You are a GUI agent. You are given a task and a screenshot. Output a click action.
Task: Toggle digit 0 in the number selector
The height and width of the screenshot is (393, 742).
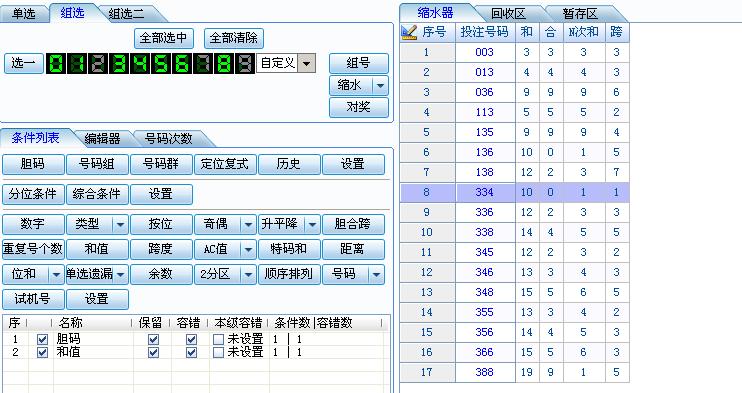56,63
